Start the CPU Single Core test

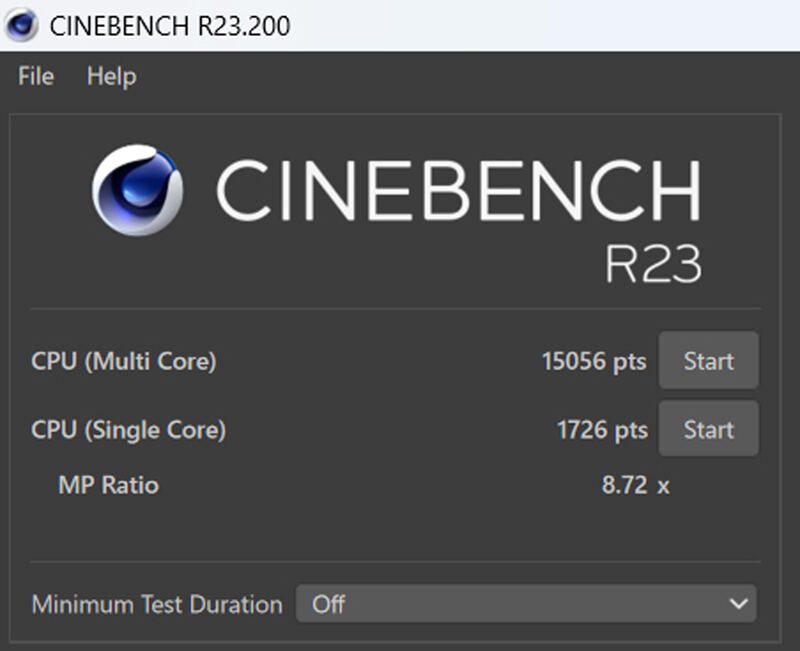pyautogui.click(x=708, y=429)
